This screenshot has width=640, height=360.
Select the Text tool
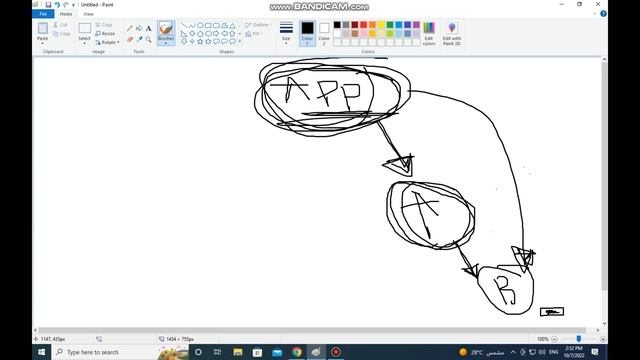point(148,28)
